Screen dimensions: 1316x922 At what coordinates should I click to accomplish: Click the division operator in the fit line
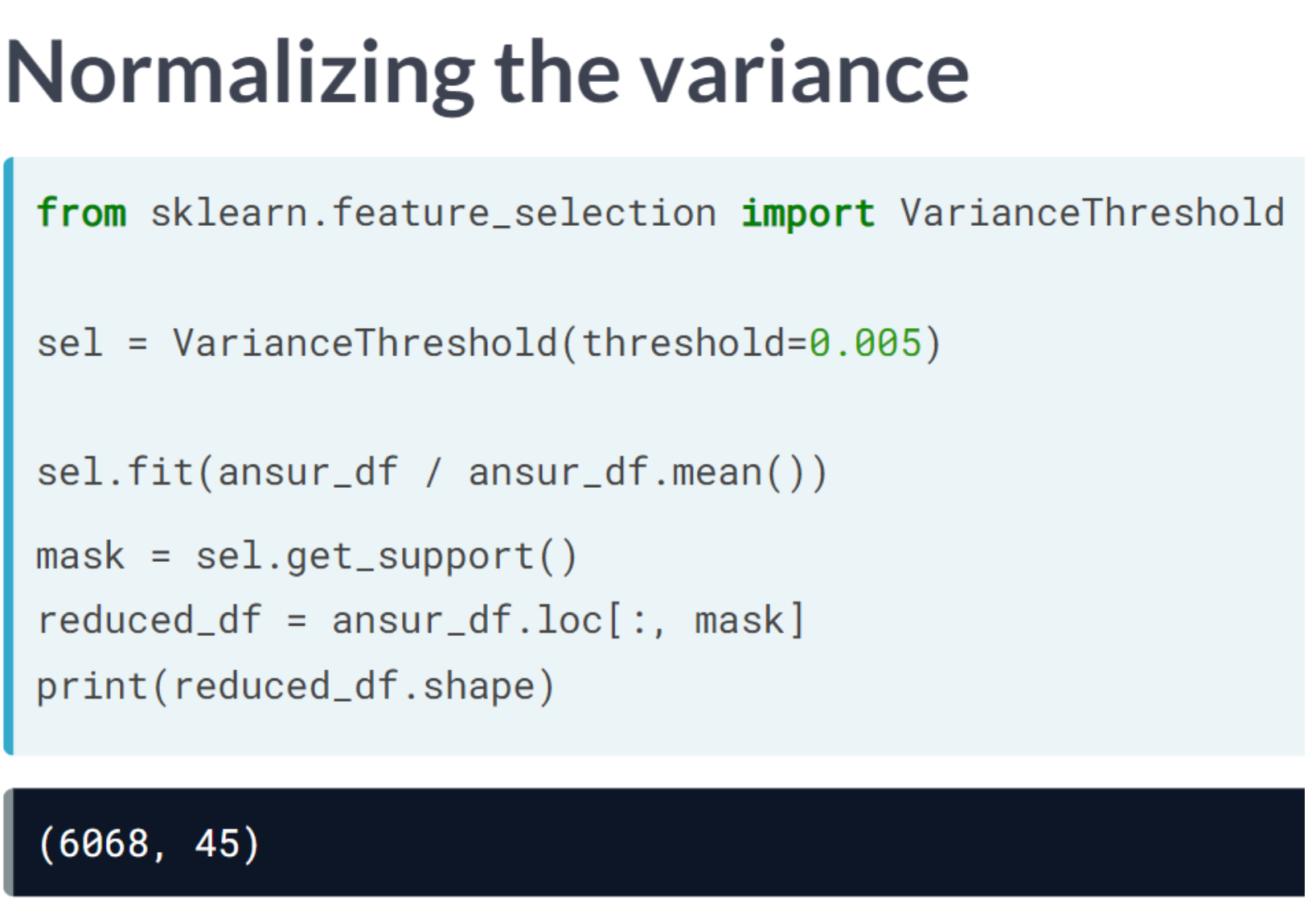433,473
